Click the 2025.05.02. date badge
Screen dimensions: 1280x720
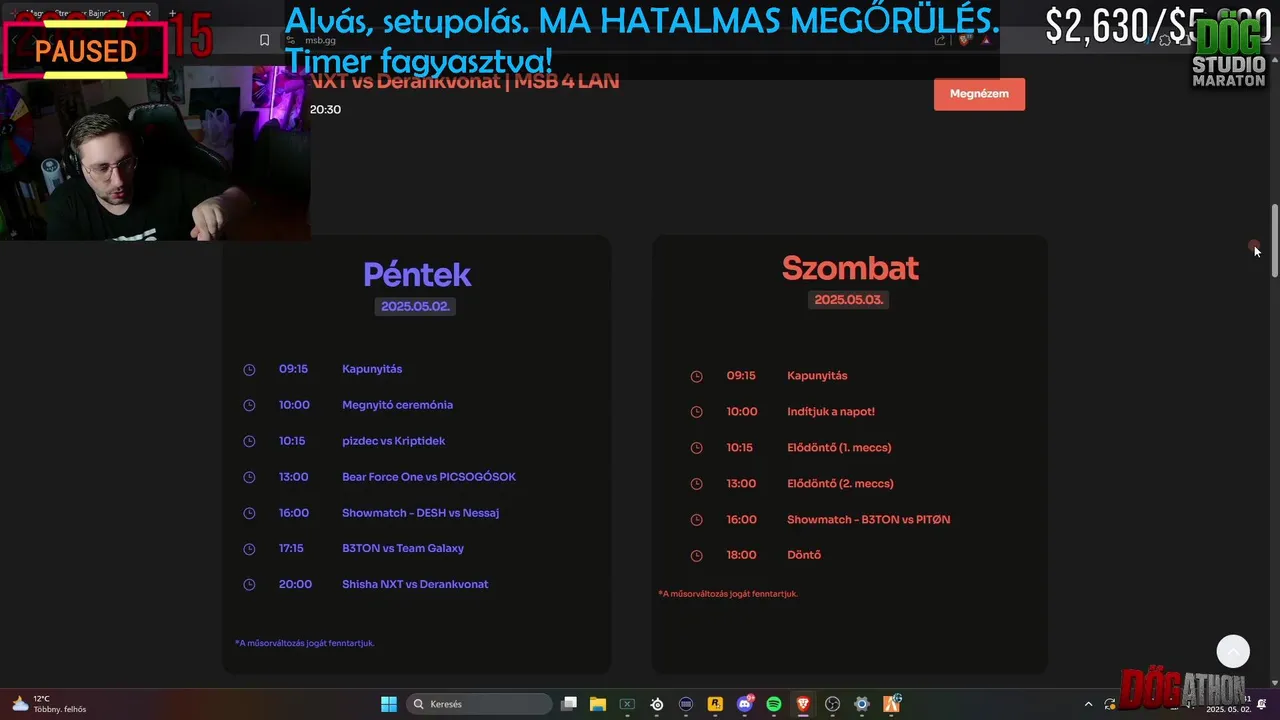[x=415, y=306]
